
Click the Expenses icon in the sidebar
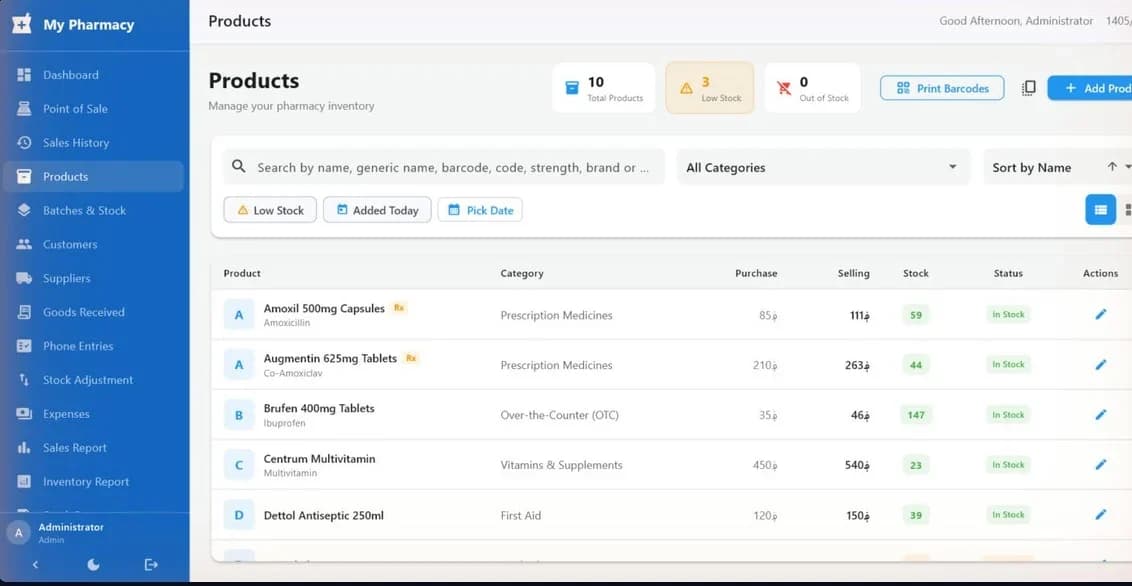pyautogui.click(x=25, y=414)
